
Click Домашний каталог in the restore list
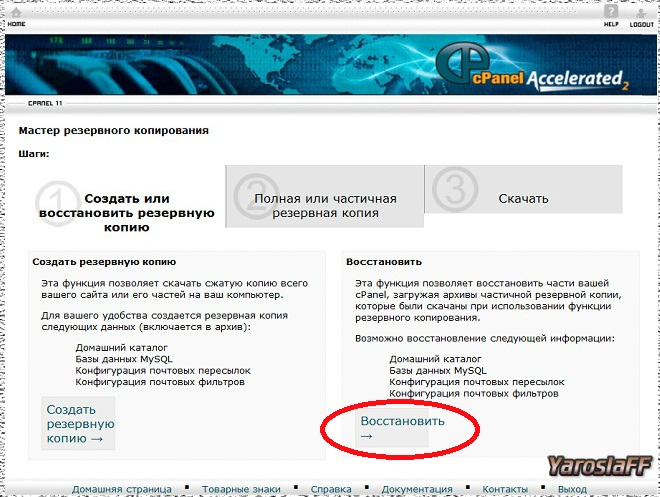[x=436, y=359]
